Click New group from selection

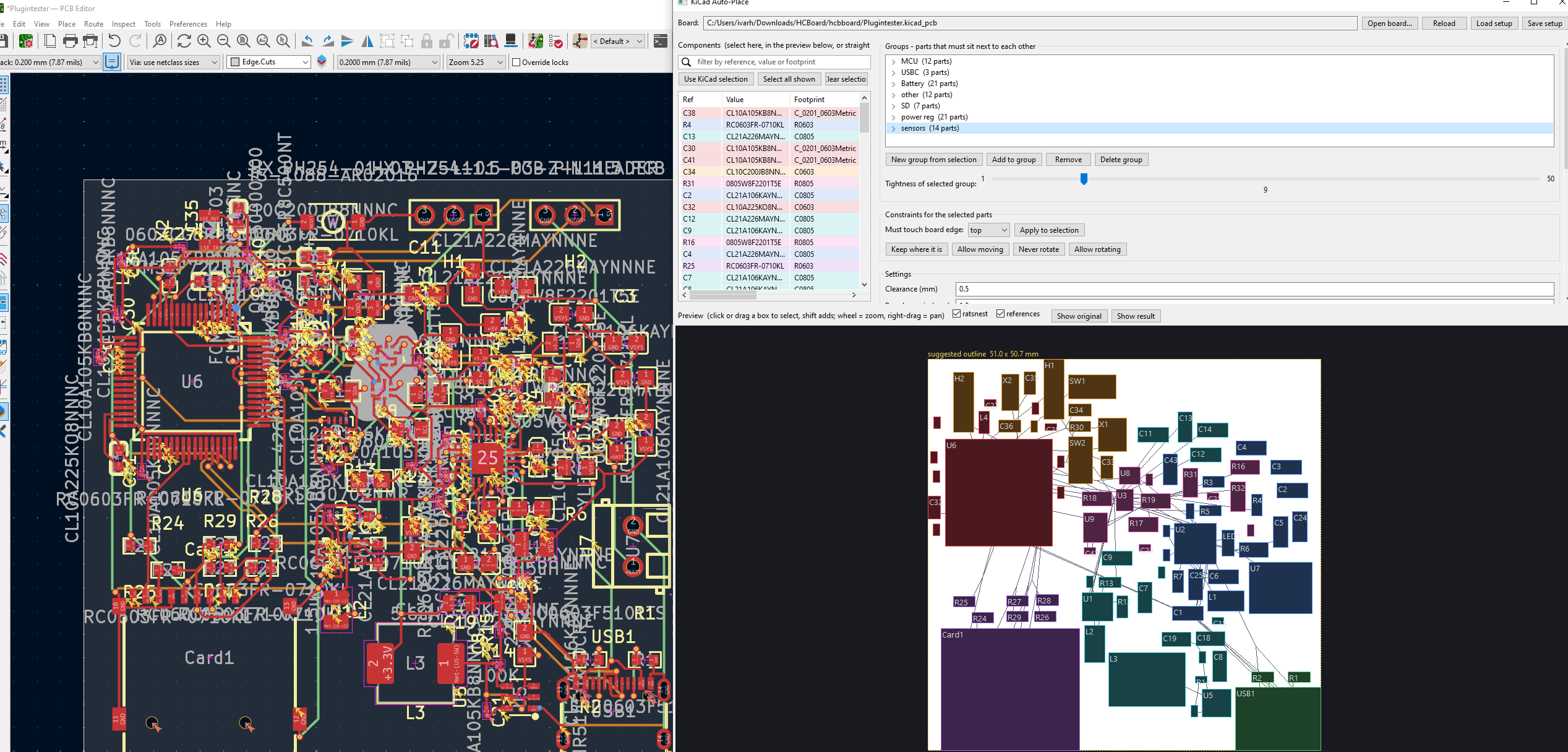point(933,160)
